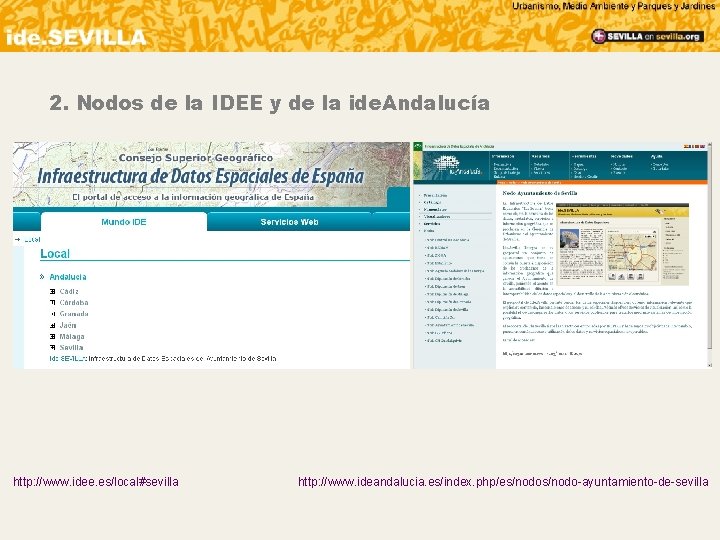Click 'Infraestructura de Datos Espaciales de España' banner title
The width and height of the screenshot is (720, 540).
[201, 176]
